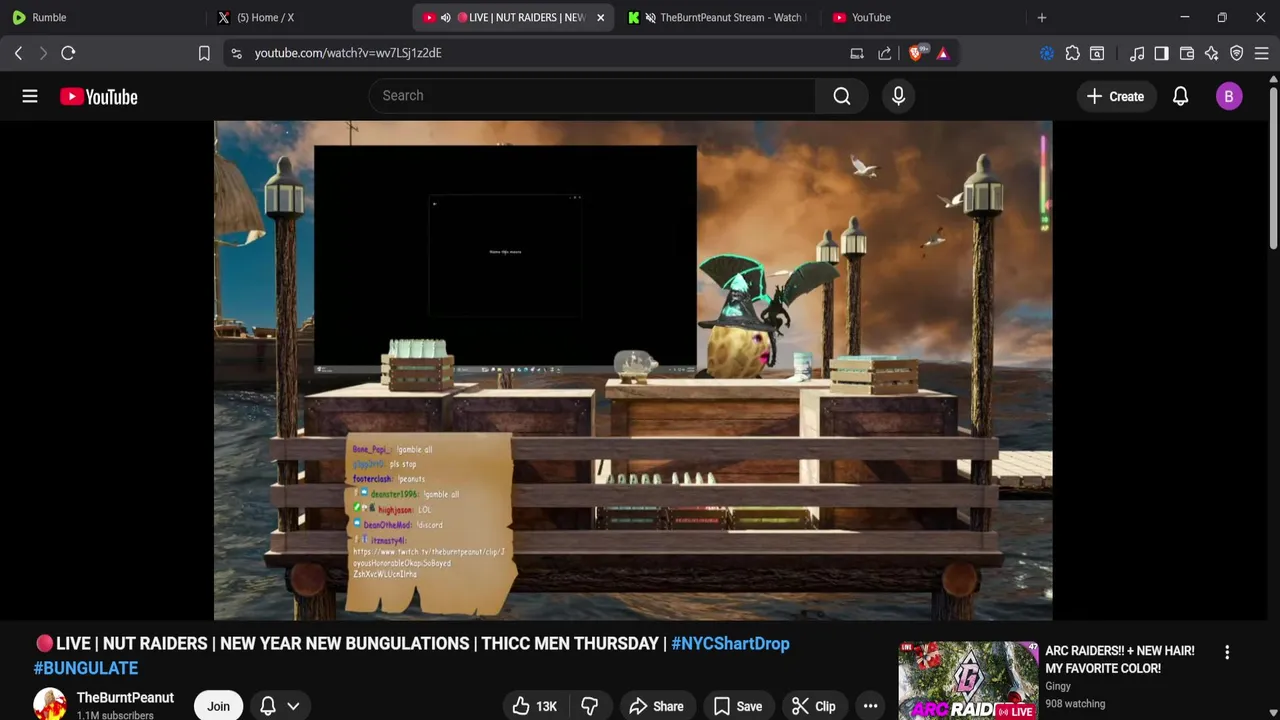Open the ARC RAIDERS live thumbnail
The height and width of the screenshot is (720, 1280).
[x=968, y=680]
